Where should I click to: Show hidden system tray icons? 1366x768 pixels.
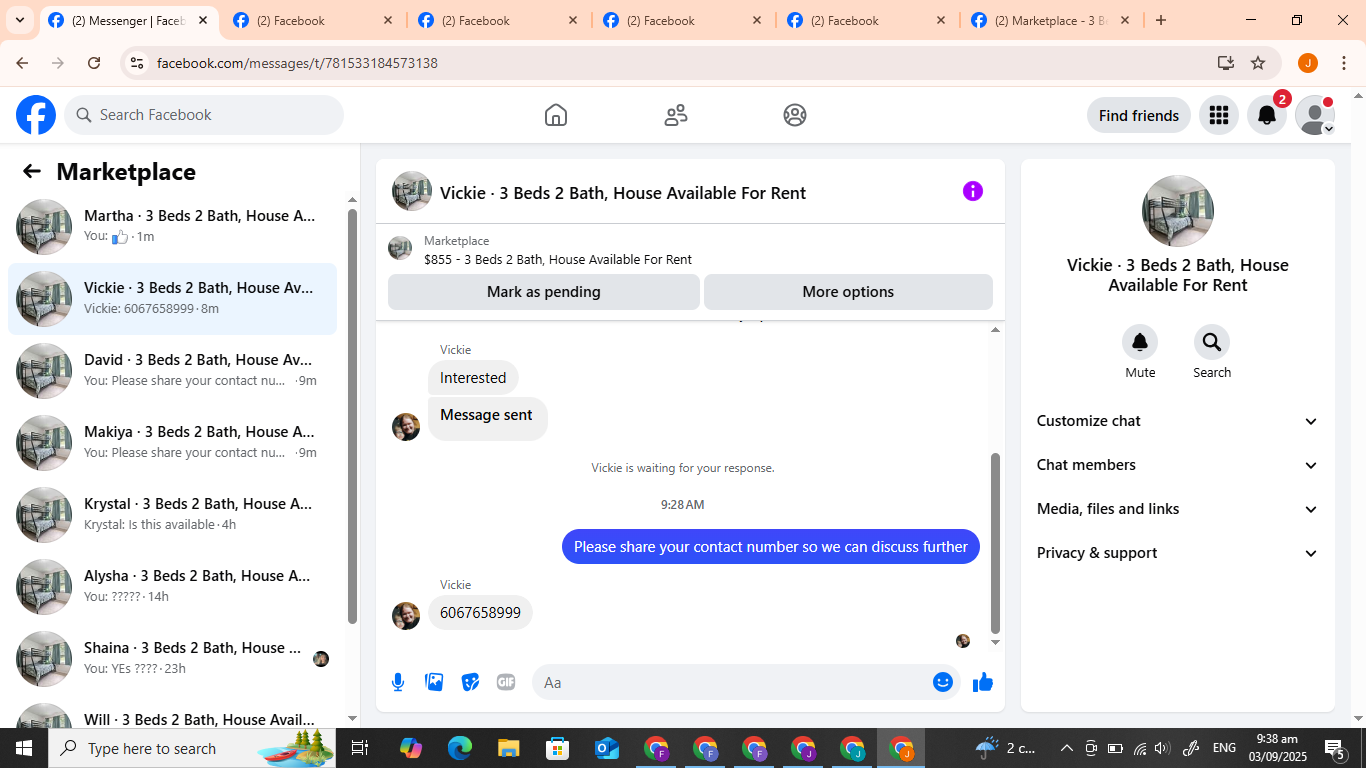pos(1066,748)
